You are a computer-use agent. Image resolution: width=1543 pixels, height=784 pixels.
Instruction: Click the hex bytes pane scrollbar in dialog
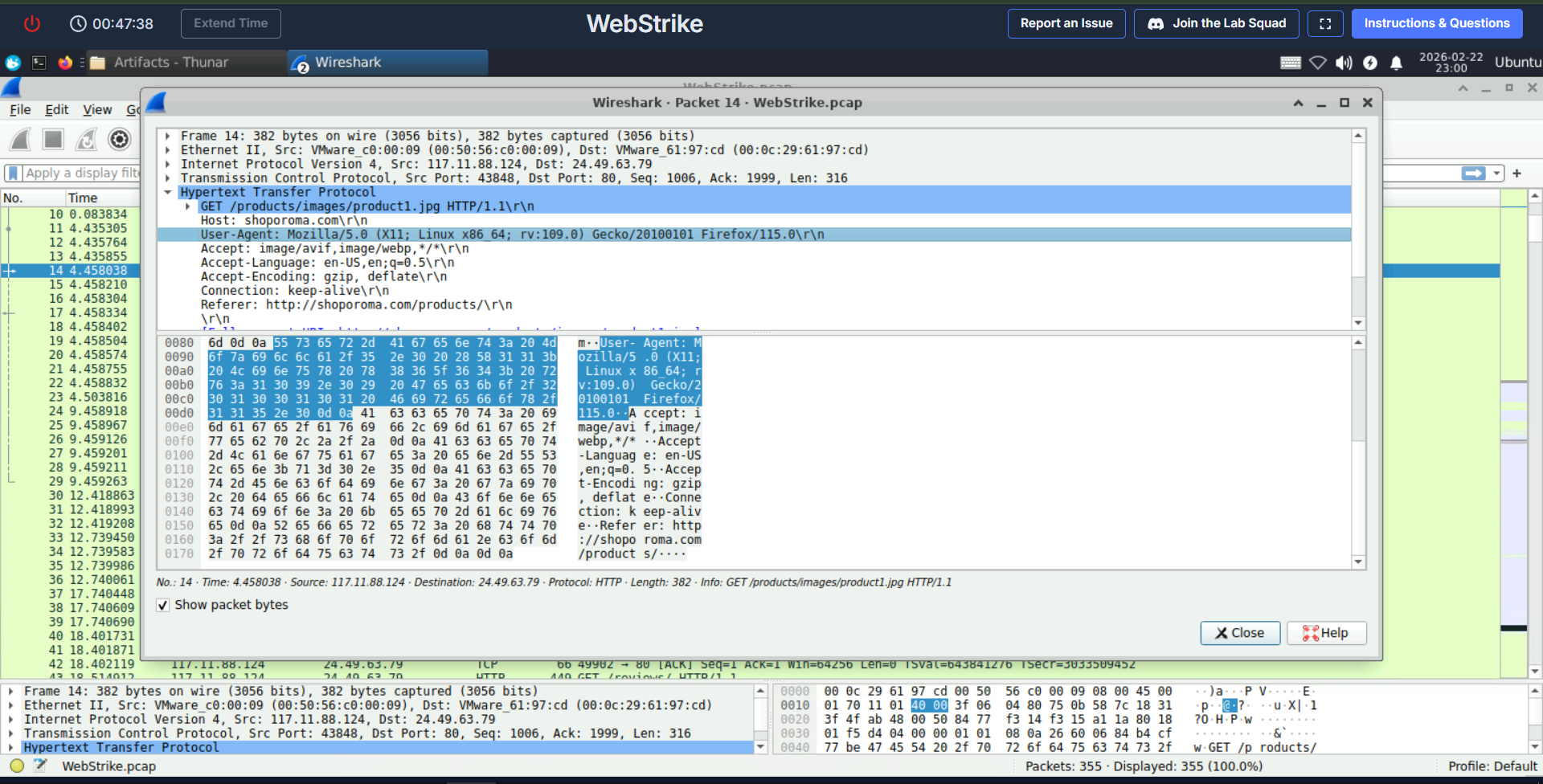pos(1358,394)
